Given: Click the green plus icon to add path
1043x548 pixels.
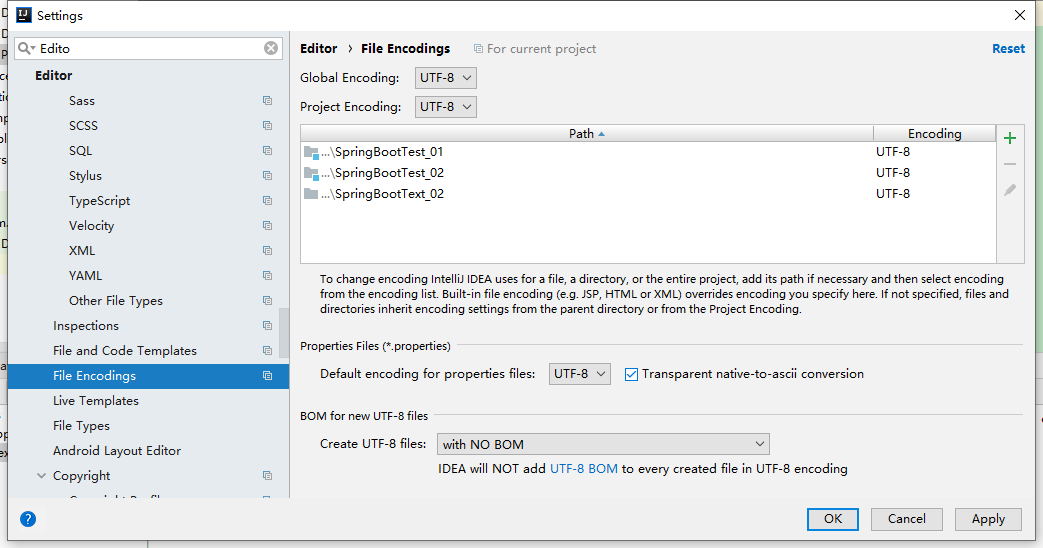Looking at the screenshot, I should pos(1010,138).
